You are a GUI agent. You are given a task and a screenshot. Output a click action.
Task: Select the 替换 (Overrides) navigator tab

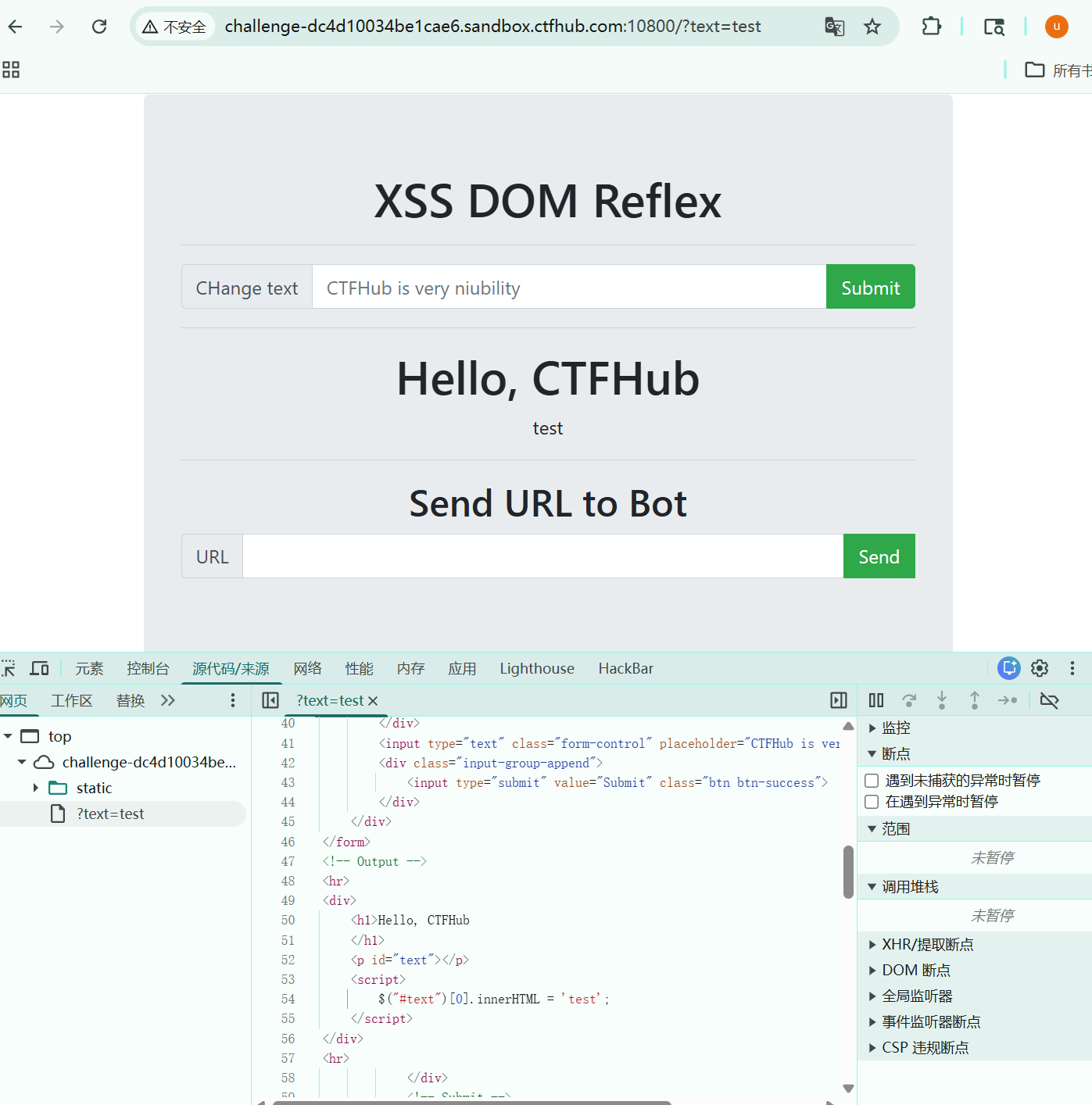point(131,700)
